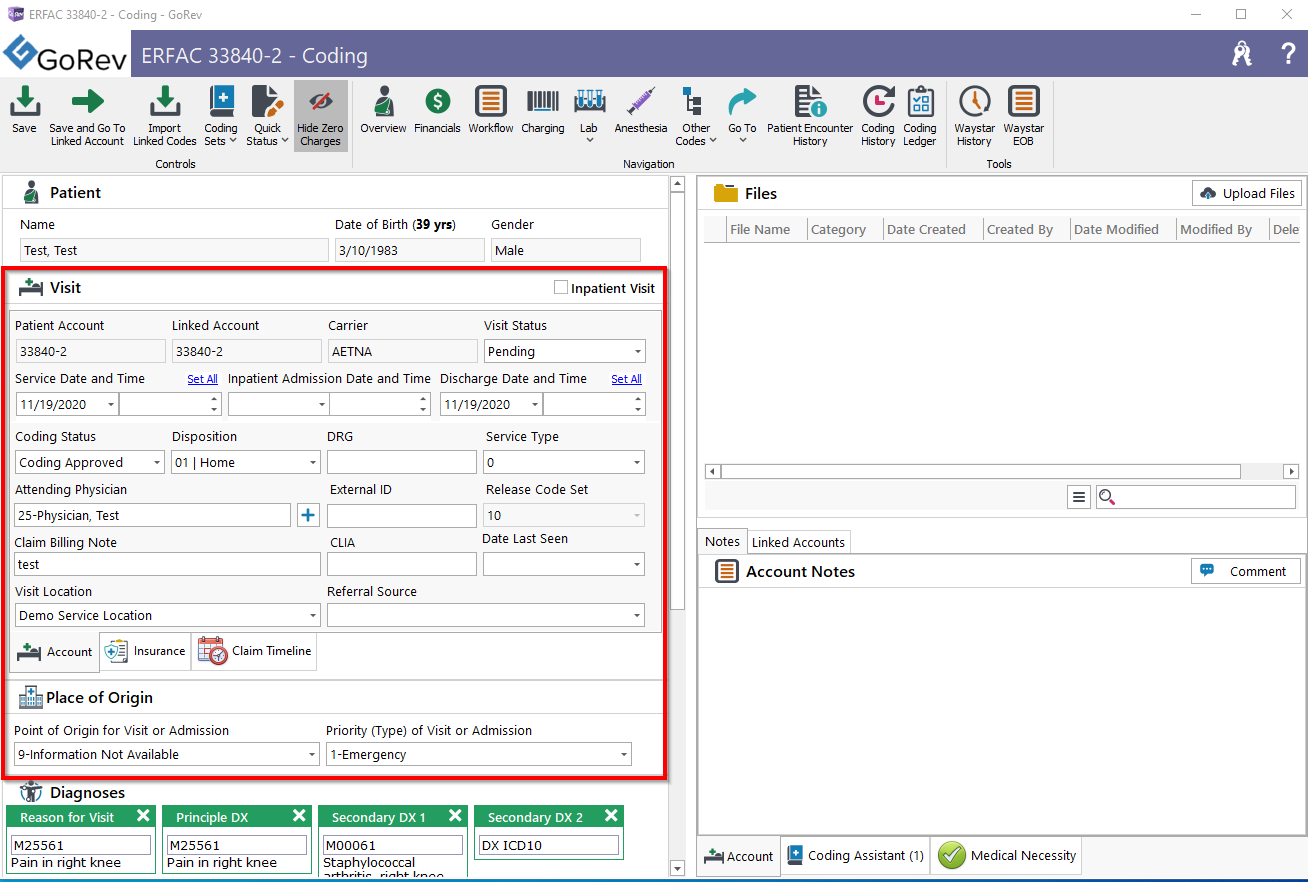
Task: Click the DRG input field
Action: click(402, 462)
